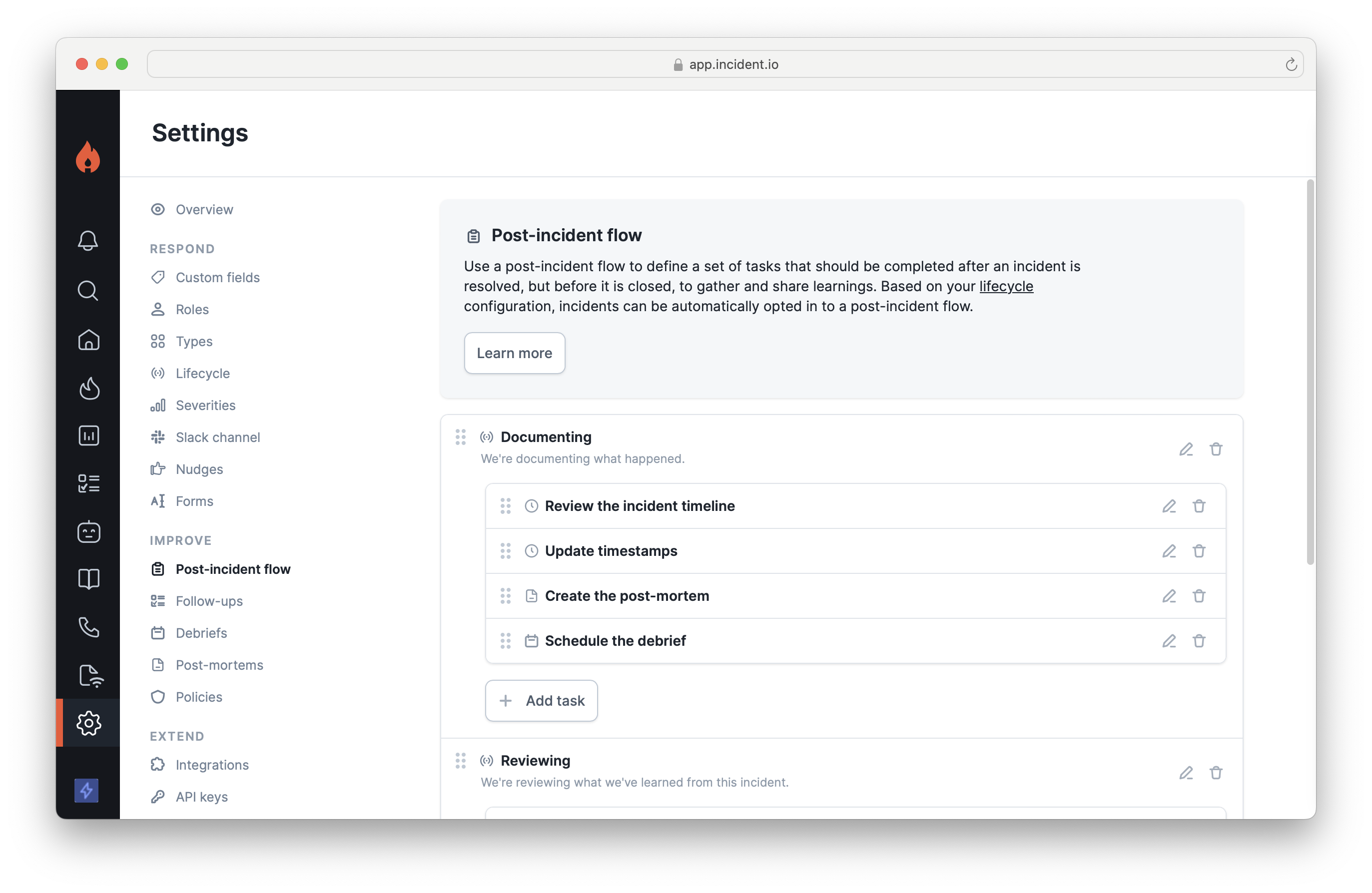Delete the Reviewing status
The image size is (1372, 893).
pos(1216,773)
